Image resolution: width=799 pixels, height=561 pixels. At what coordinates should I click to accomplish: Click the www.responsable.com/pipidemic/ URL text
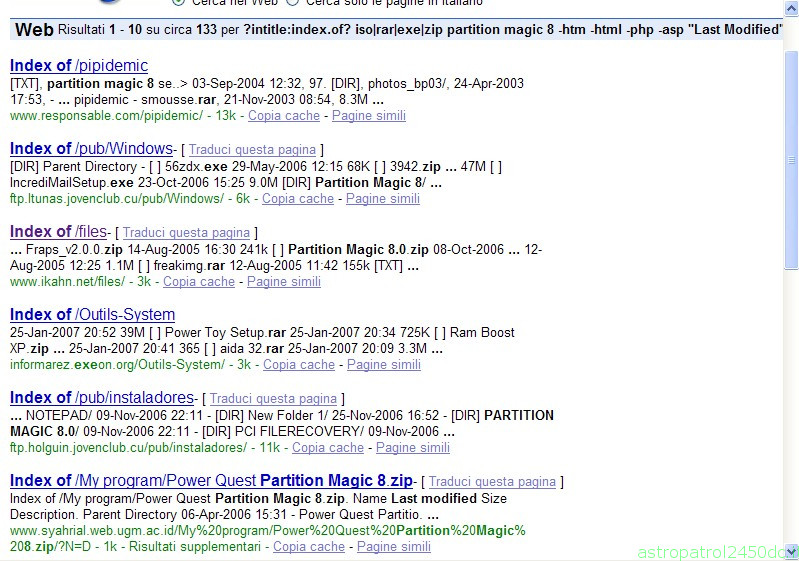pyautogui.click(x=106, y=116)
